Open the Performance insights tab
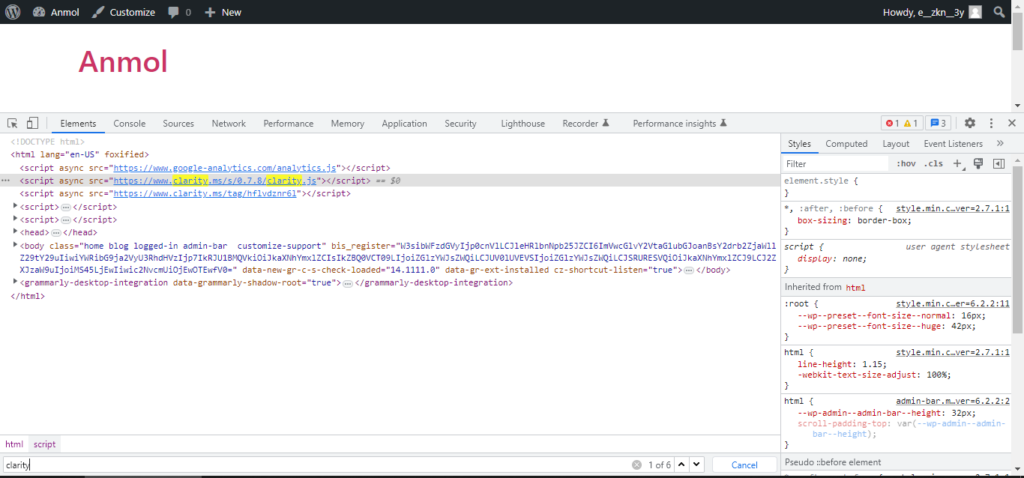Screen dimensions: 1024x478 click(x=679, y=123)
